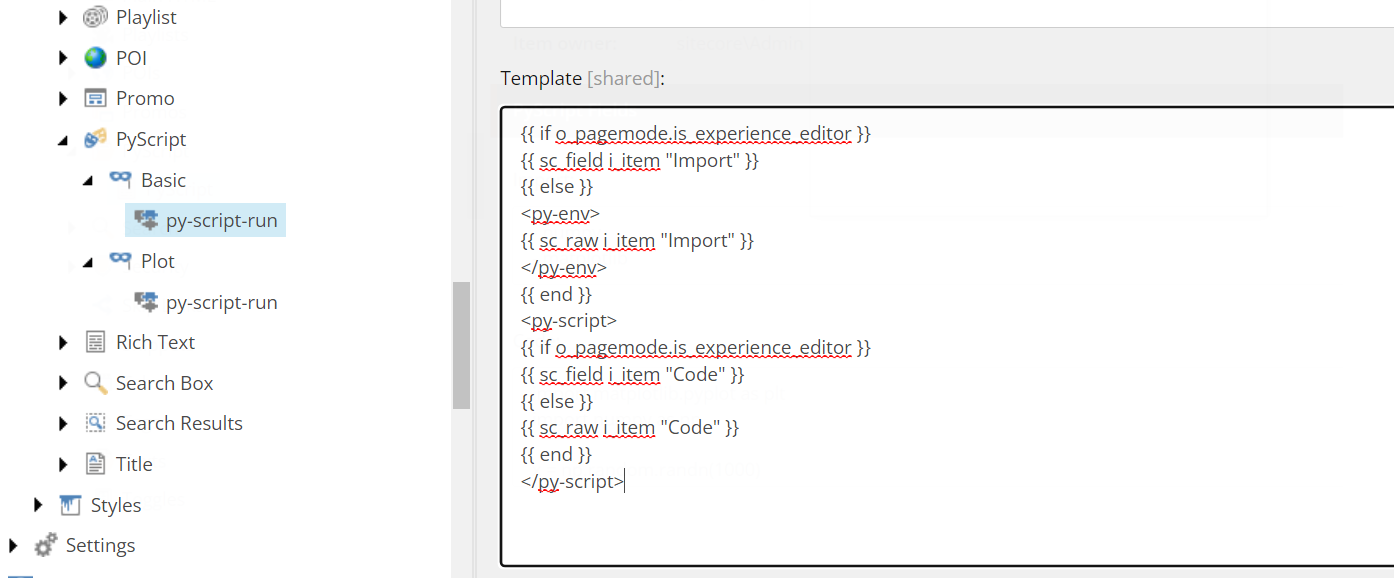Collapse the PyScript tree node

[63, 140]
